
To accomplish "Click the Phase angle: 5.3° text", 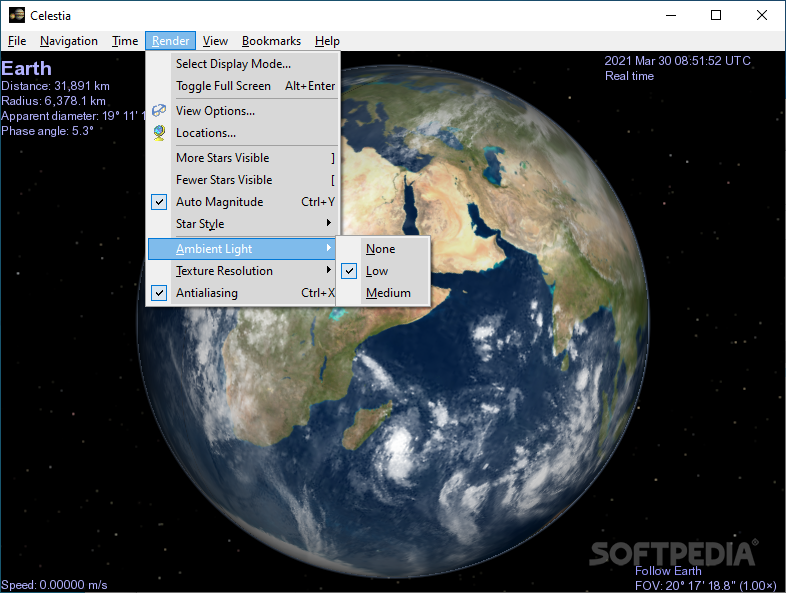I will [47, 131].
